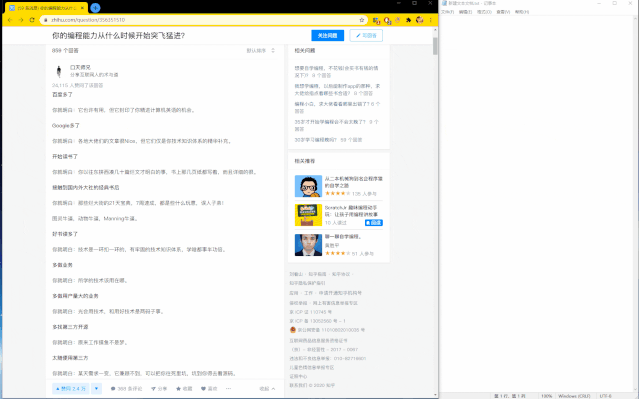This screenshot has height=399, width=639.
Task: Open a new browser tab
Action: (x=95, y=8)
